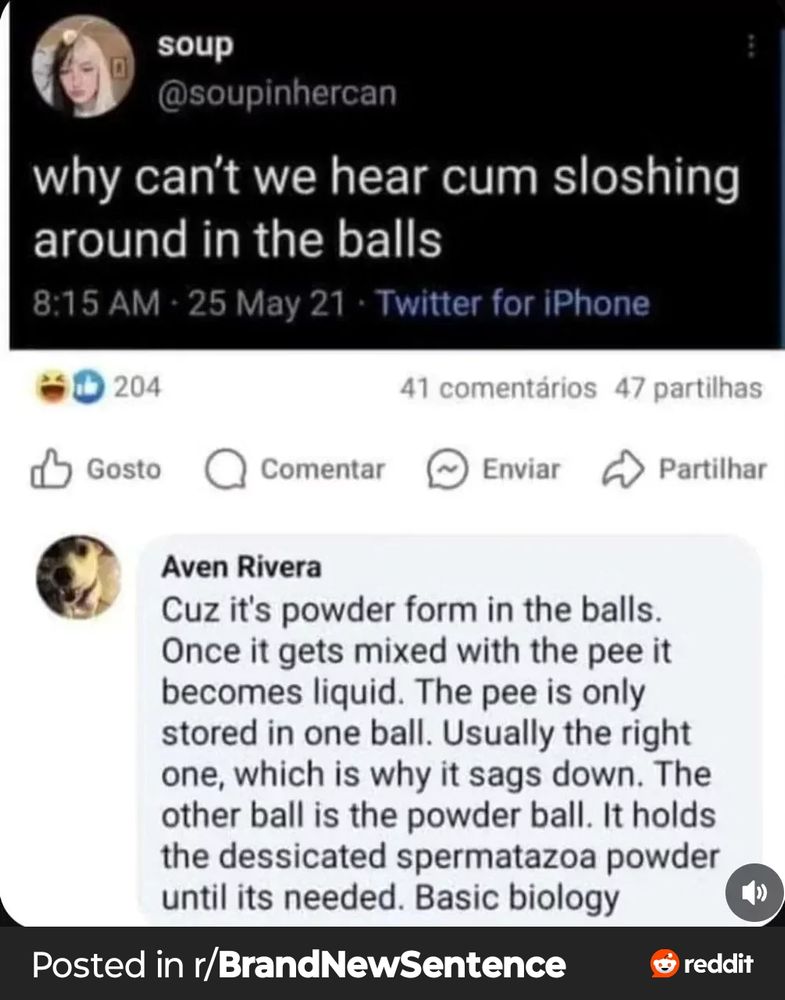
Task: Open the tweet's three-dot options menu
Action: click(752, 46)
